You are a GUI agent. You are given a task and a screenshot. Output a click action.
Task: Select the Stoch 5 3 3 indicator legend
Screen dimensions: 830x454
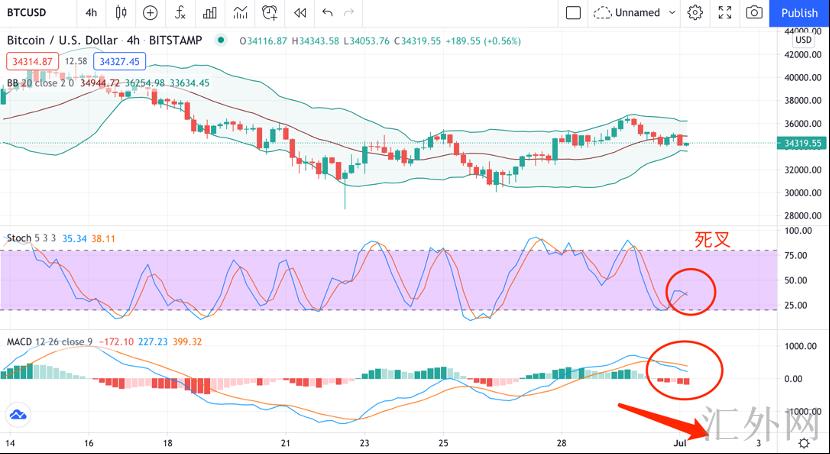click(31, 239)
